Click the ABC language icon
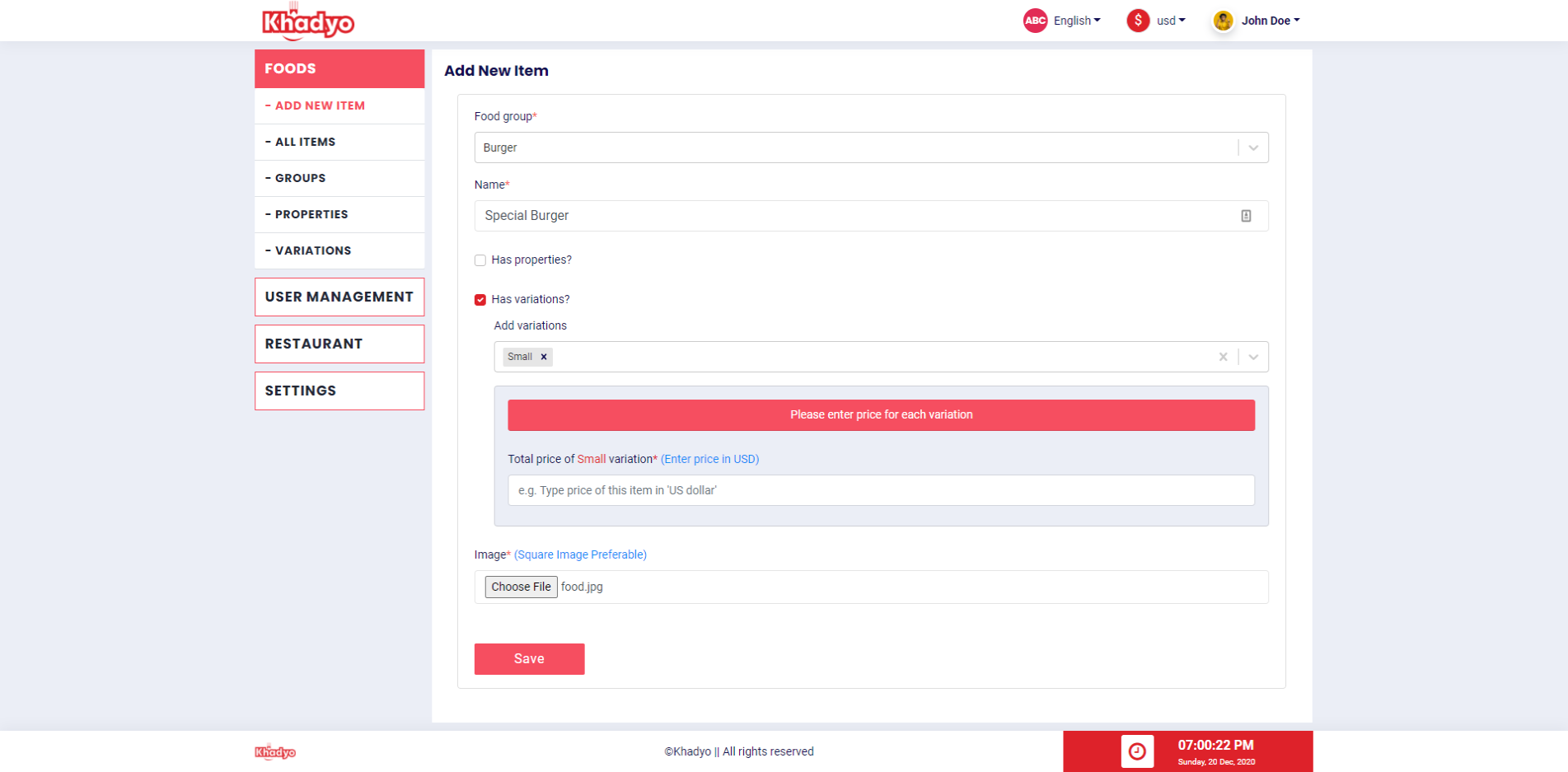This screenshot has height=772, width=1568. coord(1035,21)
